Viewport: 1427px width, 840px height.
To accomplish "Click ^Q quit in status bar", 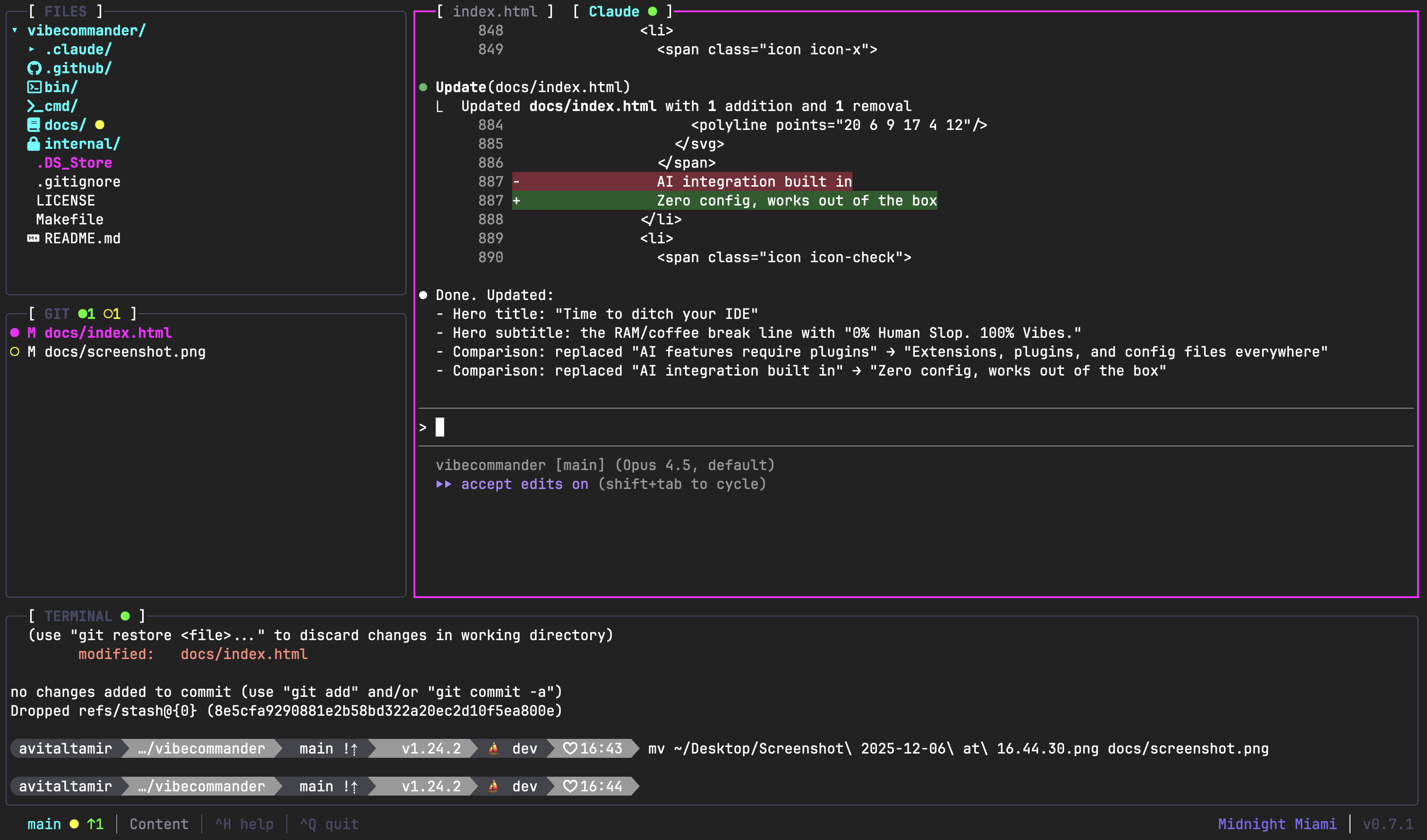I will [x=329, y=824].
